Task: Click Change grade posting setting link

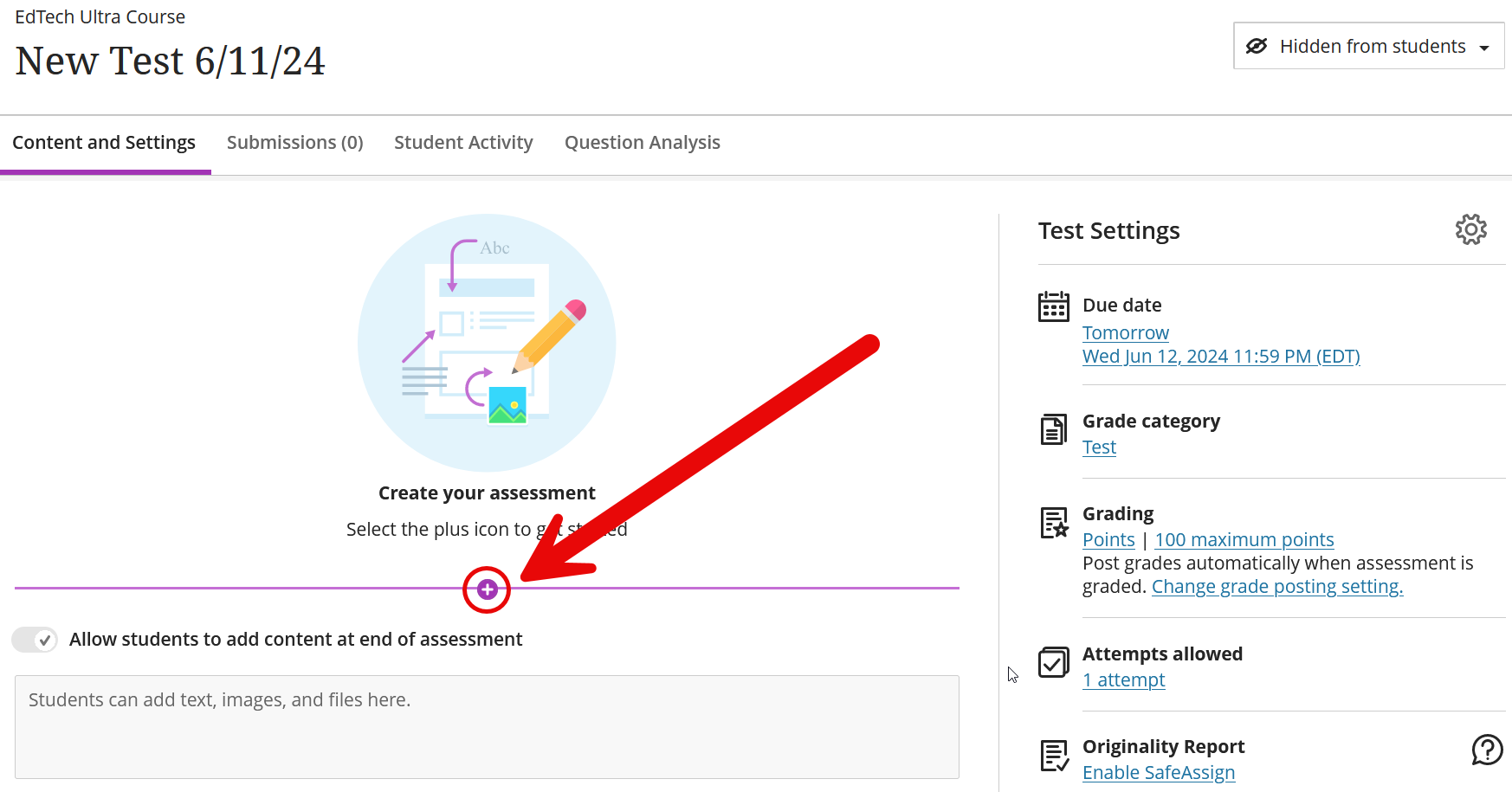Action: tap(1276, 587)
